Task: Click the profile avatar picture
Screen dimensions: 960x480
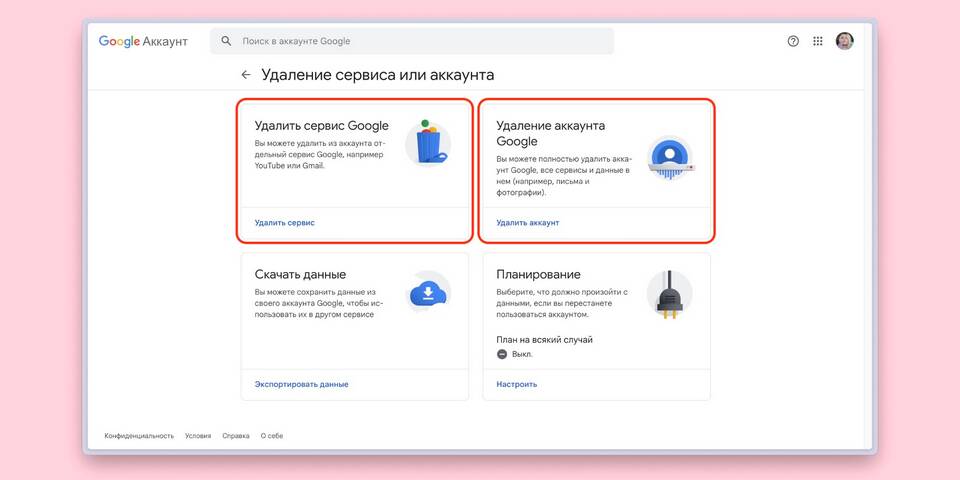Action: point(845,41)
